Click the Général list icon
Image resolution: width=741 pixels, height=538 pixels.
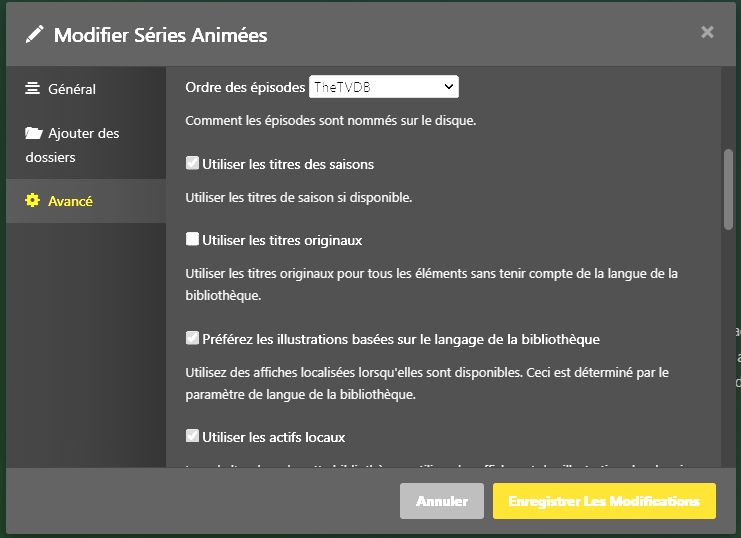[33, 88]
